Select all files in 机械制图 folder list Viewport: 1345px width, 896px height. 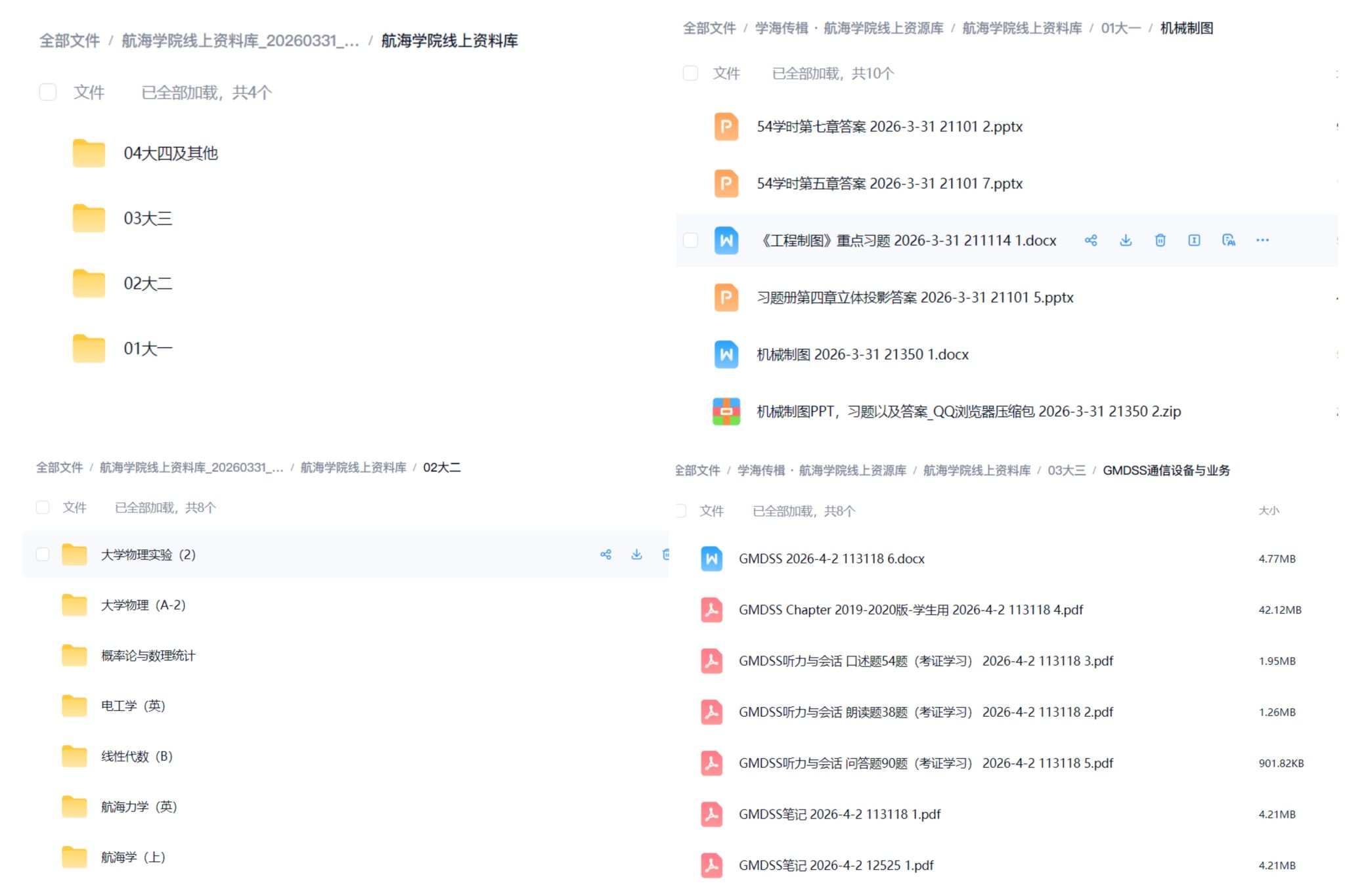(x=690, y=74)
